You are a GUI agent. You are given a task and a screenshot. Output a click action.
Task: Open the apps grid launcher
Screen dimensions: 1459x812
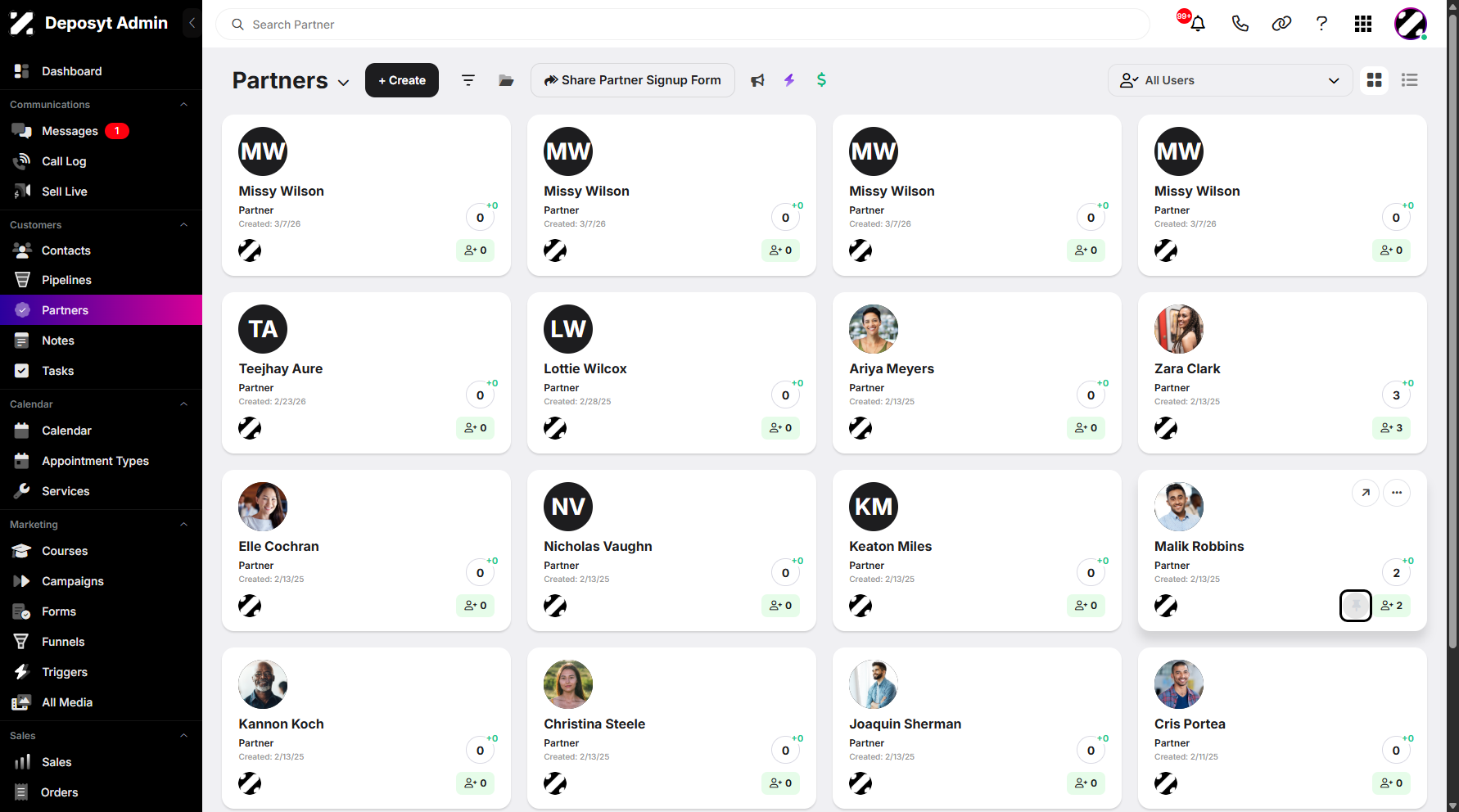click(x=1363, y=24)
